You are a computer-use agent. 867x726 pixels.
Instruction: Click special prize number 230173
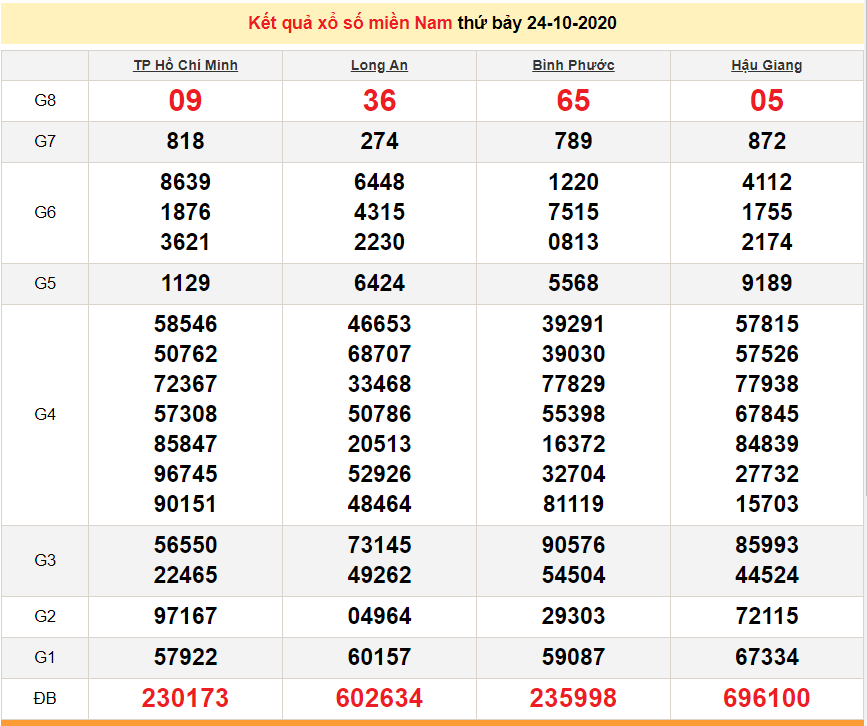tap(185, 698)
